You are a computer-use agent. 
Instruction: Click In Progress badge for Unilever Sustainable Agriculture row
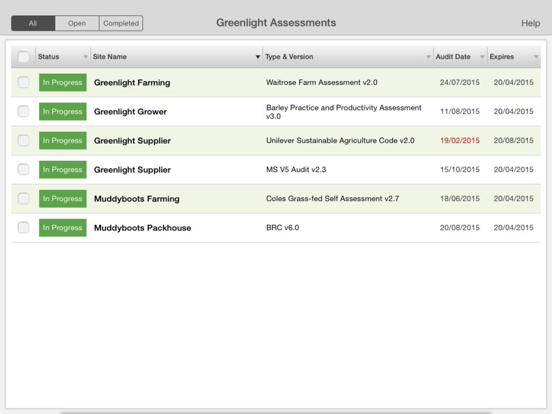point(63,140)
